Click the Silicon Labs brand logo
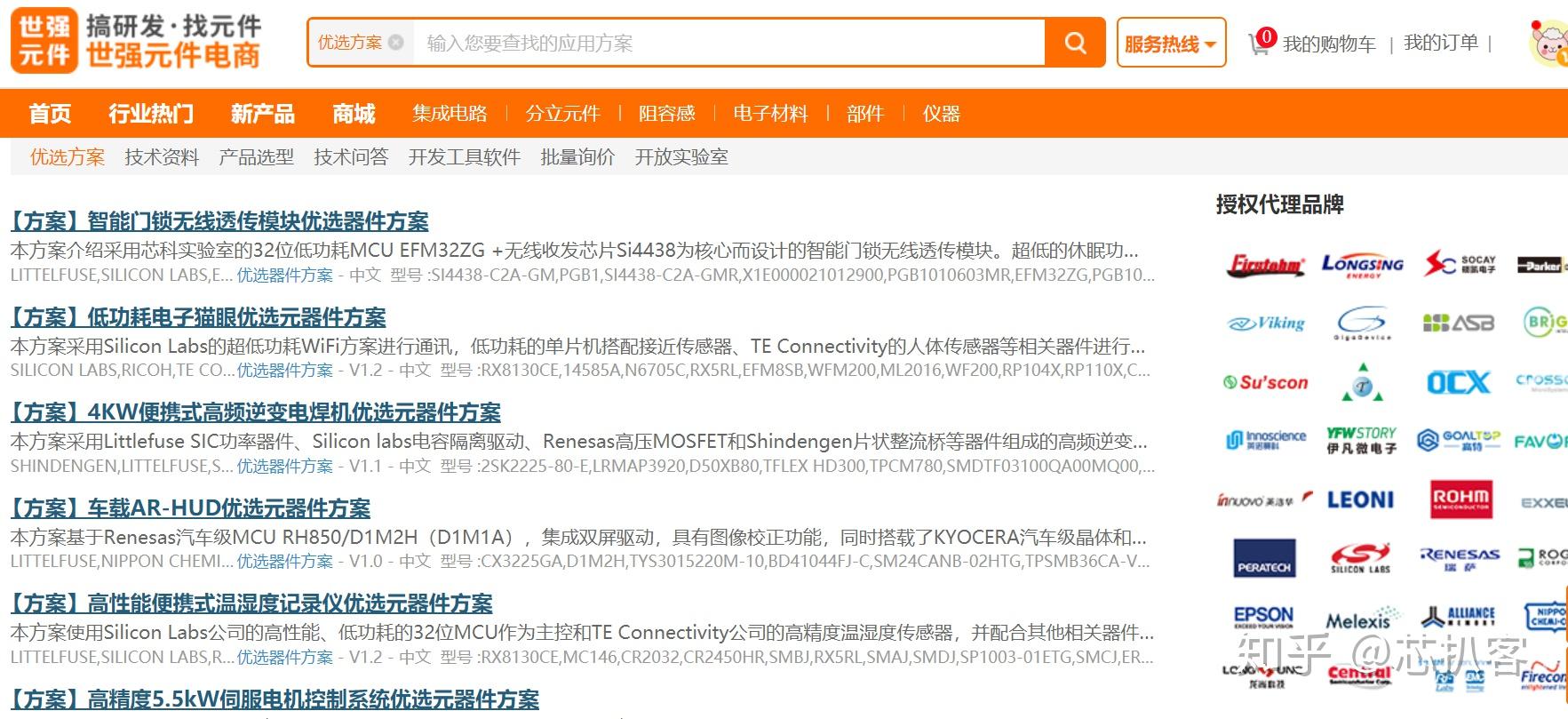 click(x=1361, y=558)
